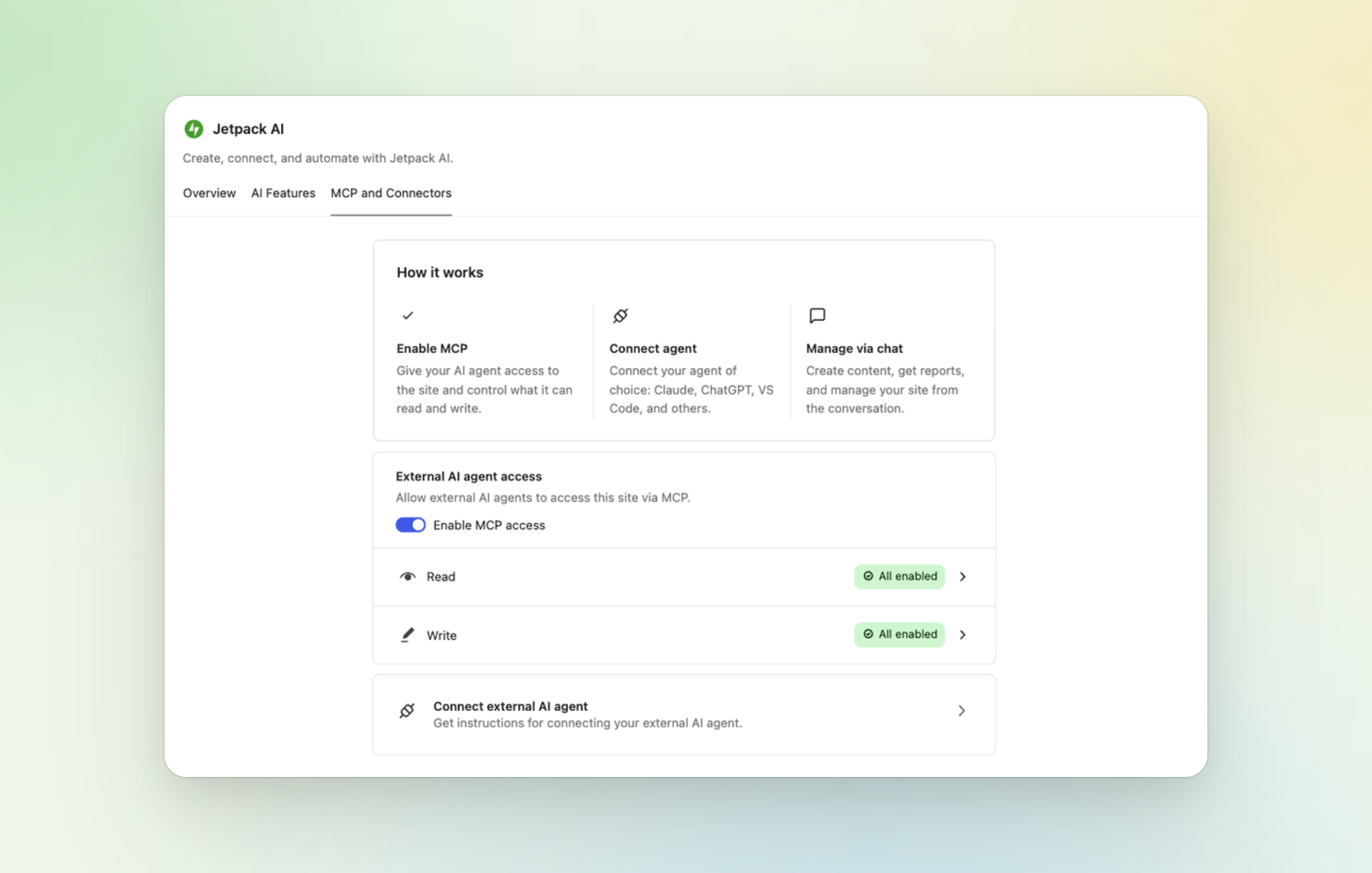The height and width of the screenshot is (873, 1372).
Task: Expand the Read permissions chevron
Action: point(962,577)
